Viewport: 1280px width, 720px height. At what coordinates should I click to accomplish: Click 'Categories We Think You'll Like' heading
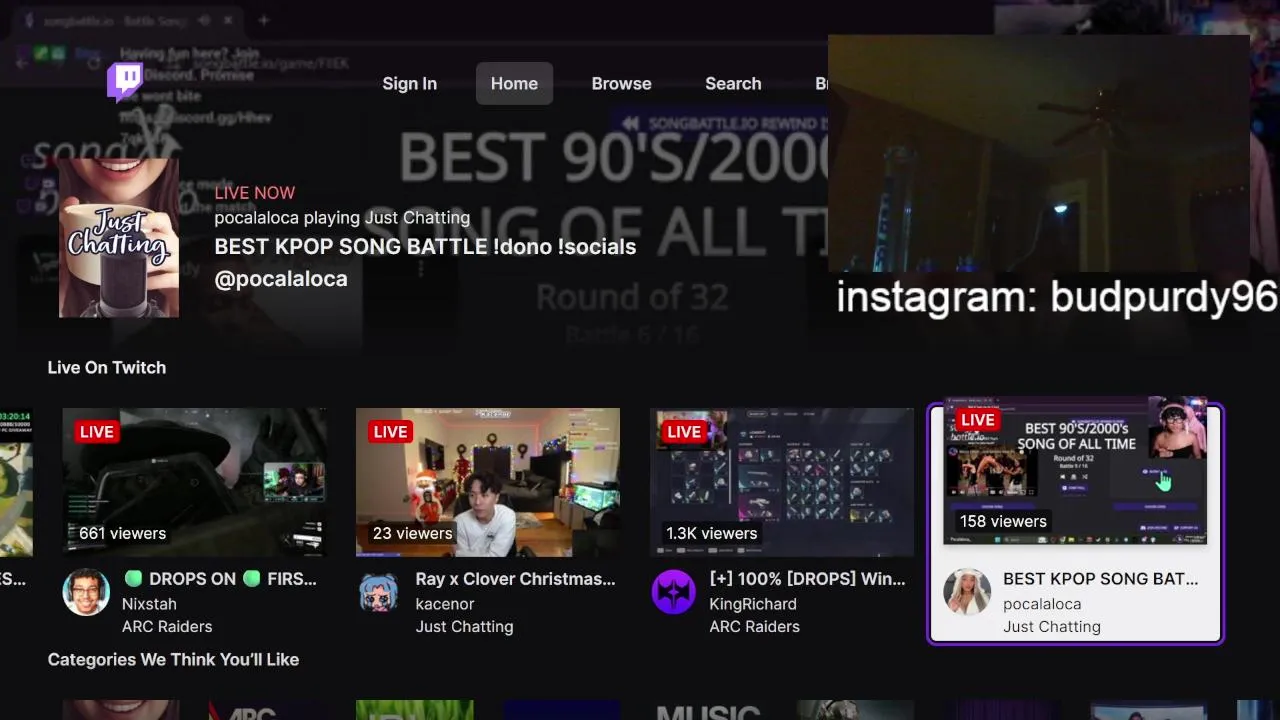[x=173, y=660]
